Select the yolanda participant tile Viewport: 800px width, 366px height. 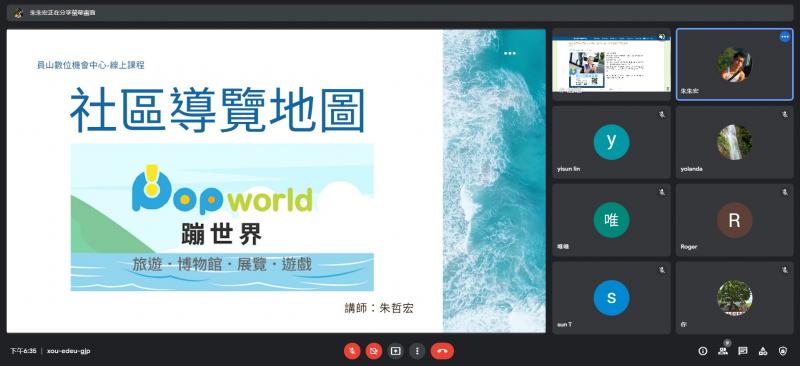click(735, 142)
